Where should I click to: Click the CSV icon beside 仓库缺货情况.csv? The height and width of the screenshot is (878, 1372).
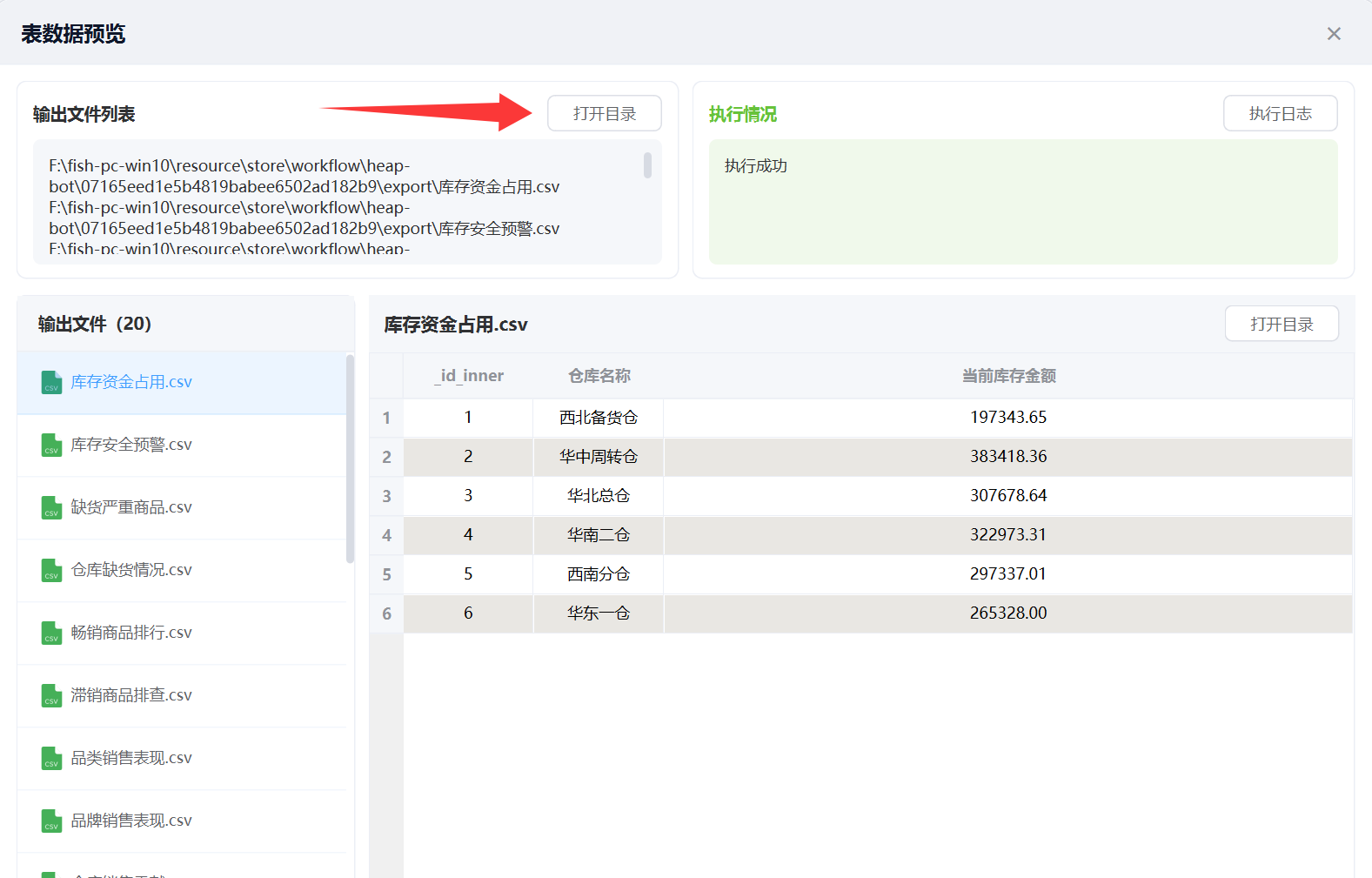point(51,571)
